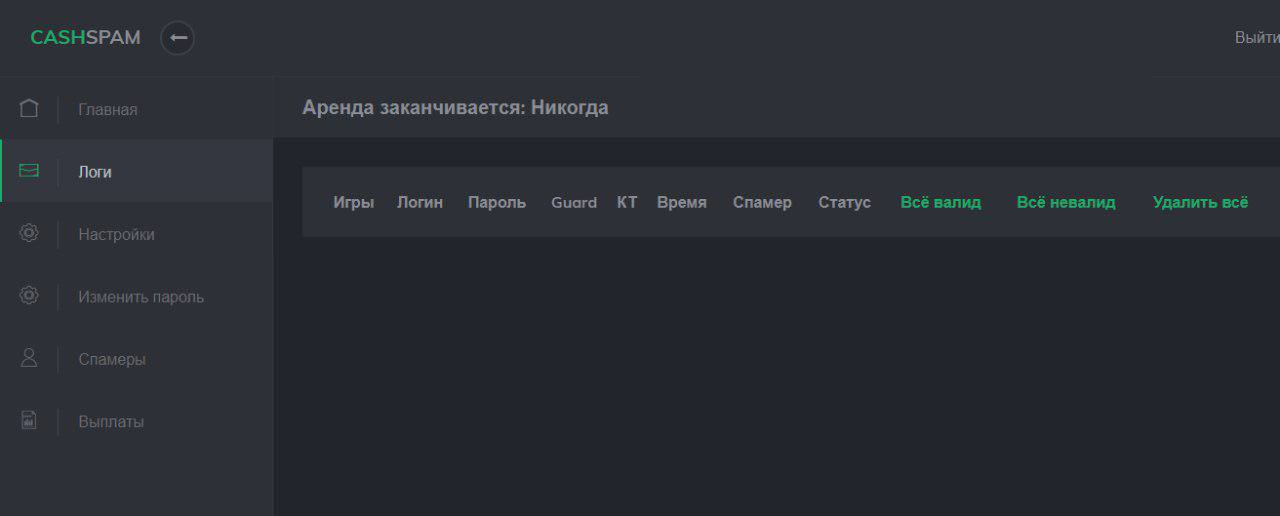Image resolution: width=1280 pixels, height=516 pixels.
Task: Click the Статус column header
Action: (x=844, y=202)
